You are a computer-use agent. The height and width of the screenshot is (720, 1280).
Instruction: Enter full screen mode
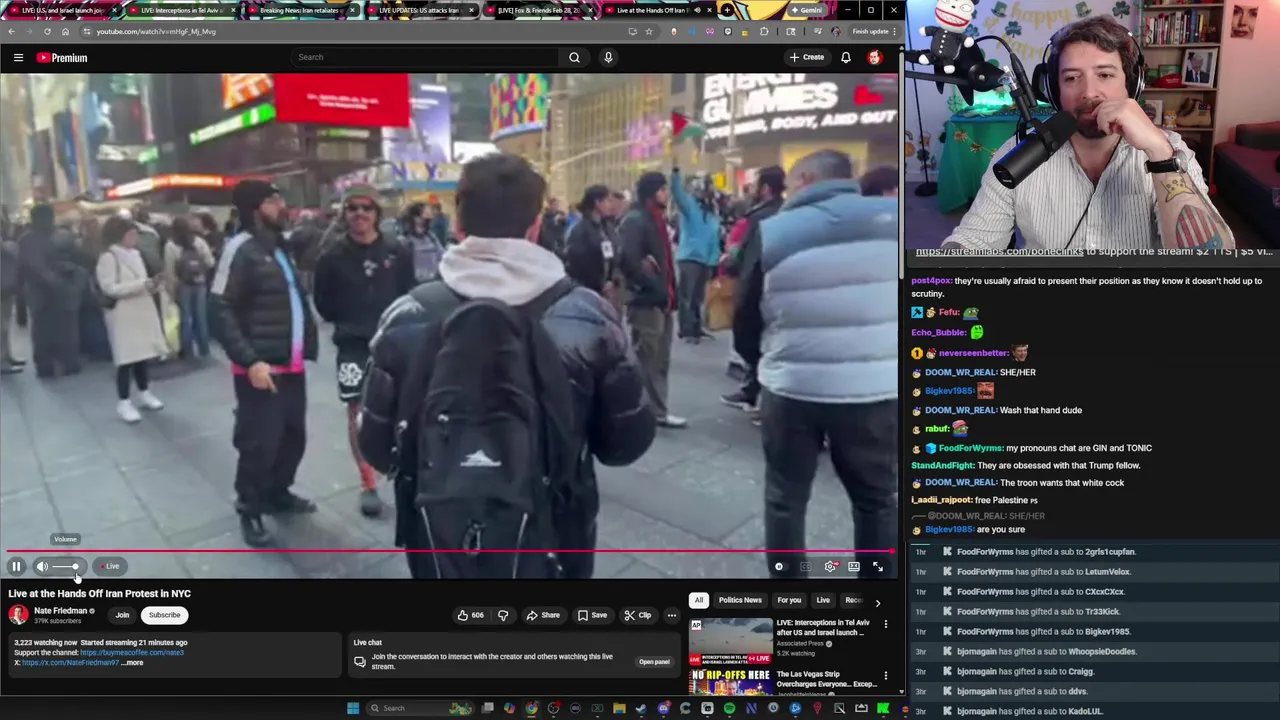[878, 566]
